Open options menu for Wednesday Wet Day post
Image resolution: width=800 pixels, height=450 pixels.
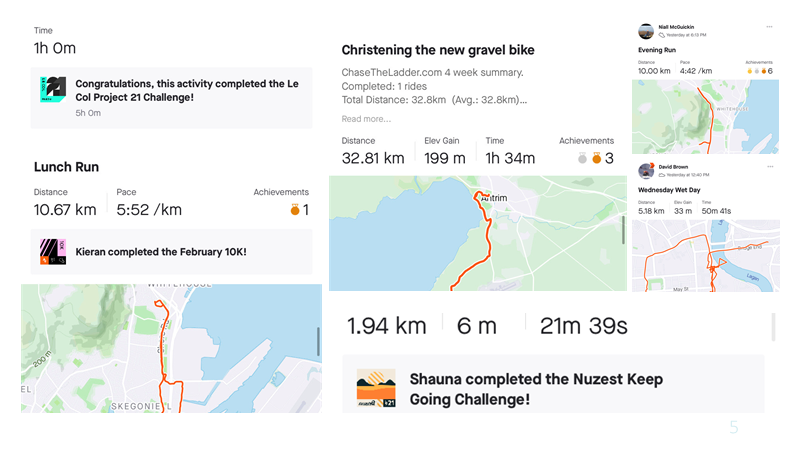(770, 166)
